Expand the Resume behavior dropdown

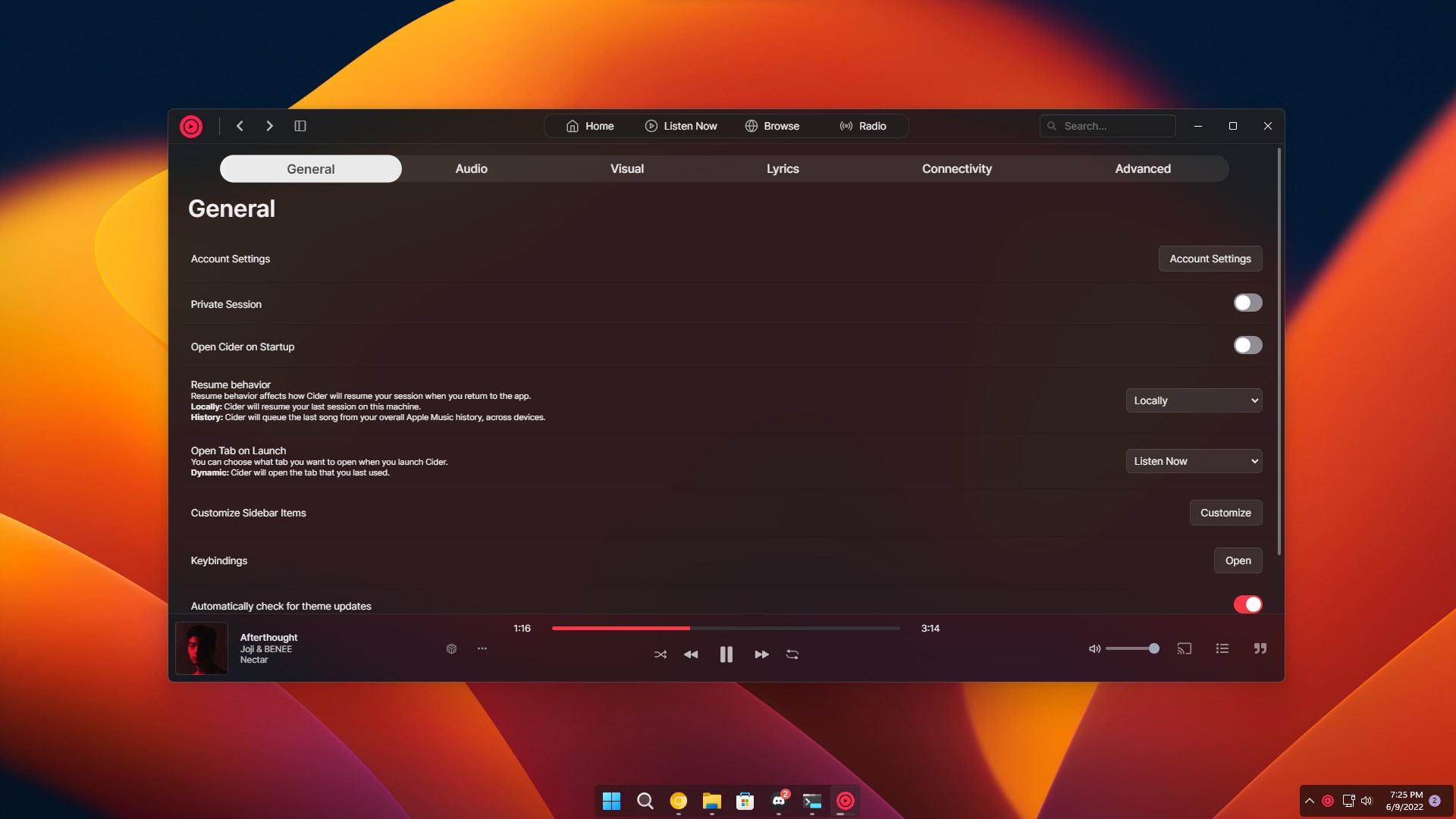coord(1194,400)
